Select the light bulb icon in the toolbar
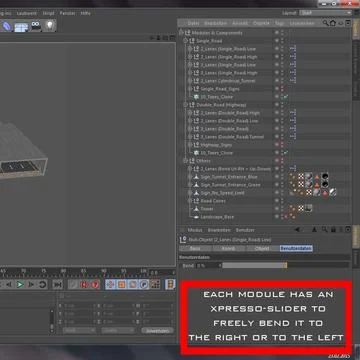Viewport: 360px width, 360px height. click(49, 26)
